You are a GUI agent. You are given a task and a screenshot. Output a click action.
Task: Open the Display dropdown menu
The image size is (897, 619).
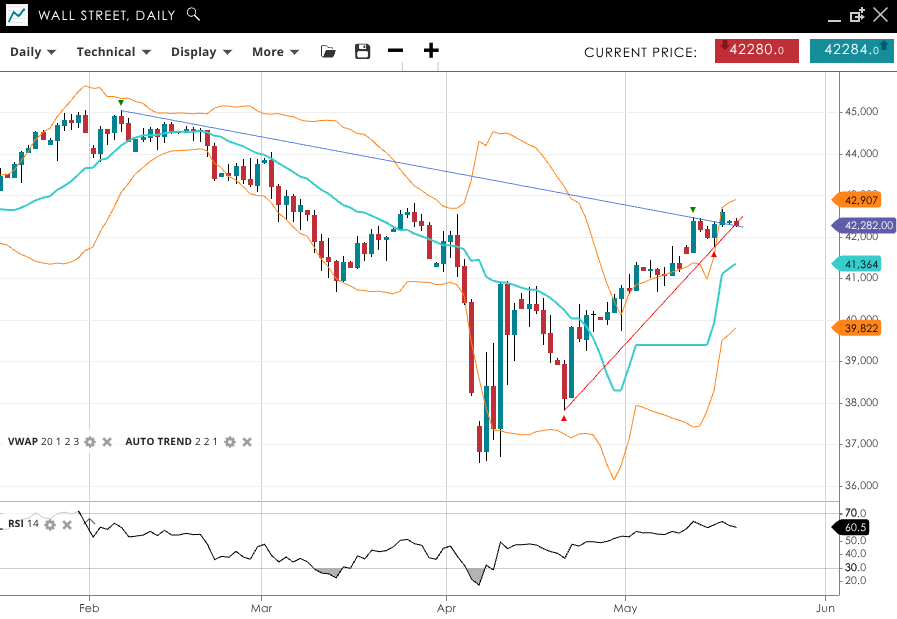(201, 52)
